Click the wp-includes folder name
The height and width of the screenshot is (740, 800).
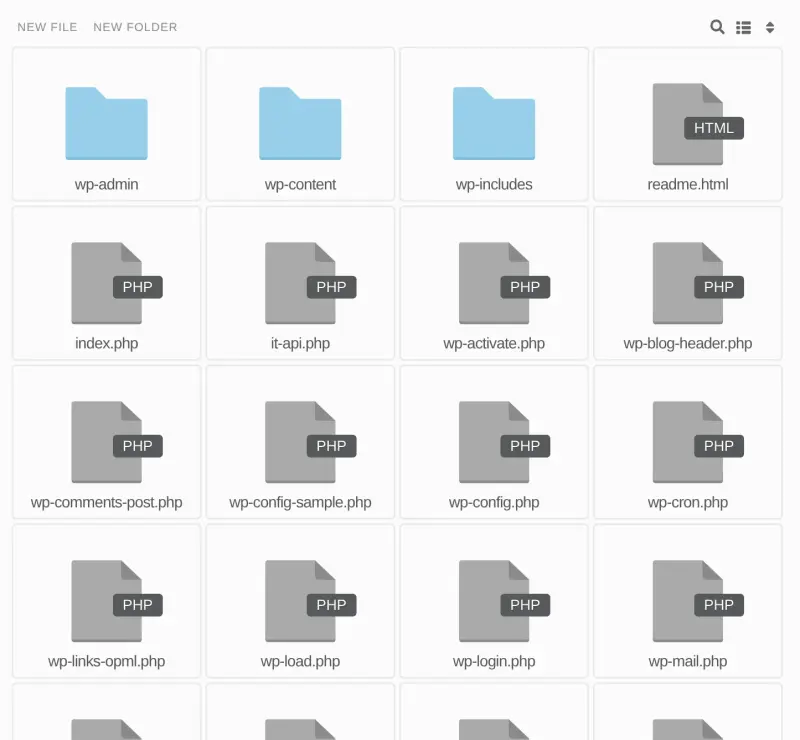click(x=494, y=185)
